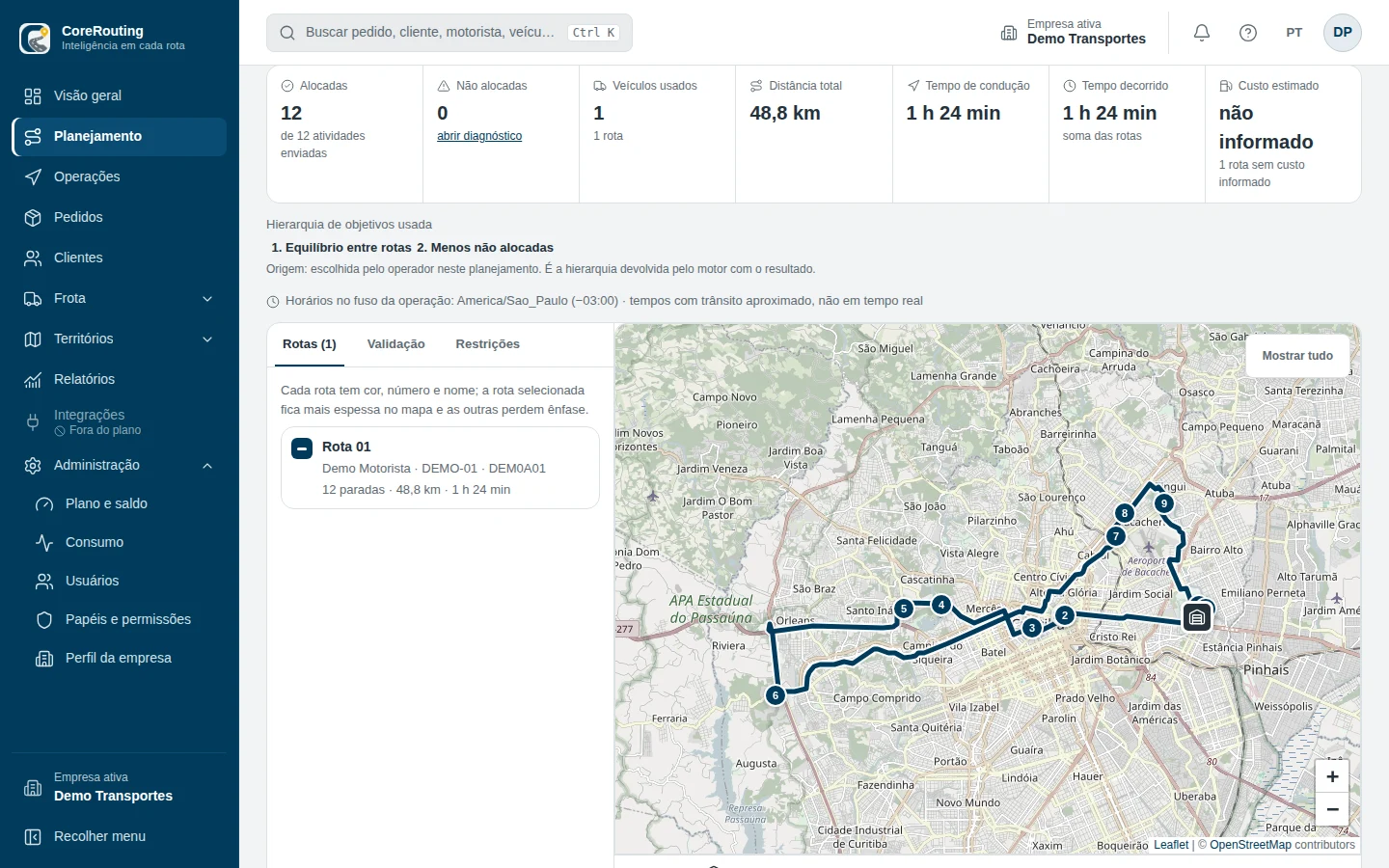This screenshot has width=1389, height=868.
Task: Click the Consumo activity icon
Action: pyautogui.click(x=44, y=543)
